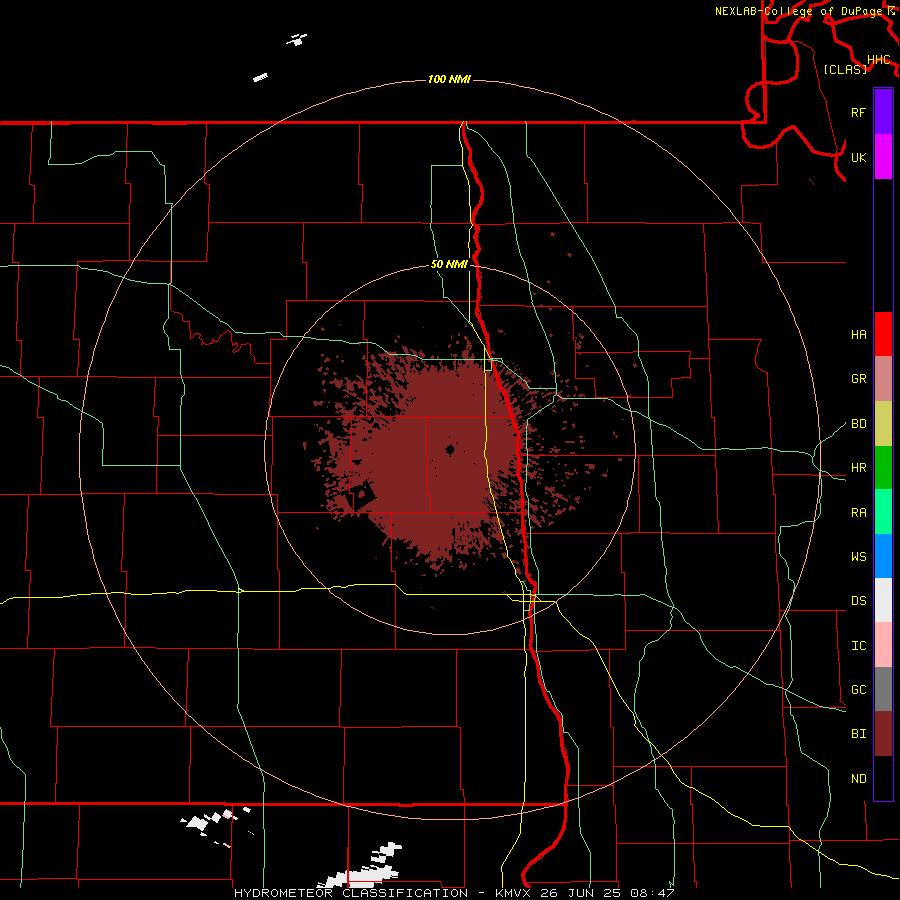Click the purple RF legend color swatch

[x=883, y=112]
